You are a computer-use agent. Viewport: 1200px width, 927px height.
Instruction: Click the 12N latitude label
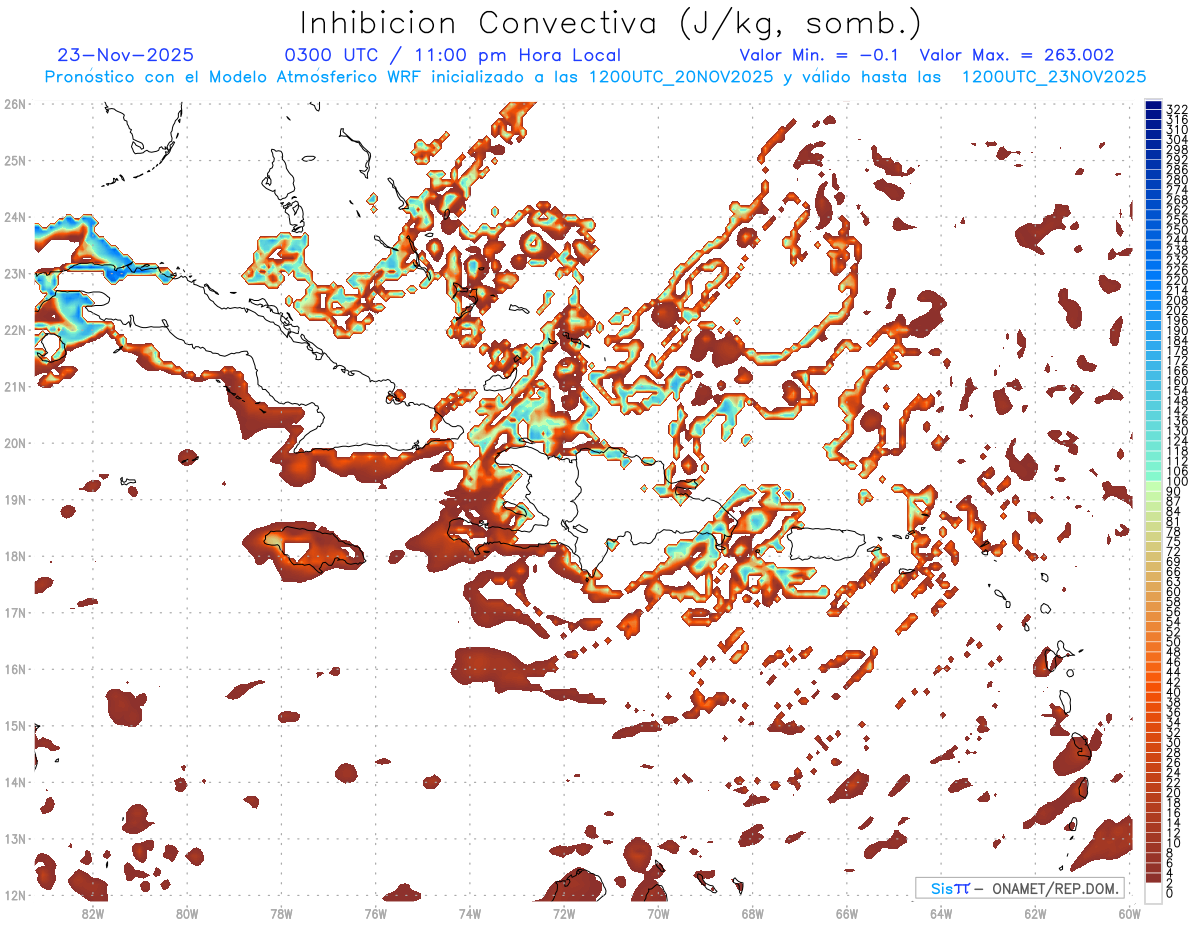point(14,895)
